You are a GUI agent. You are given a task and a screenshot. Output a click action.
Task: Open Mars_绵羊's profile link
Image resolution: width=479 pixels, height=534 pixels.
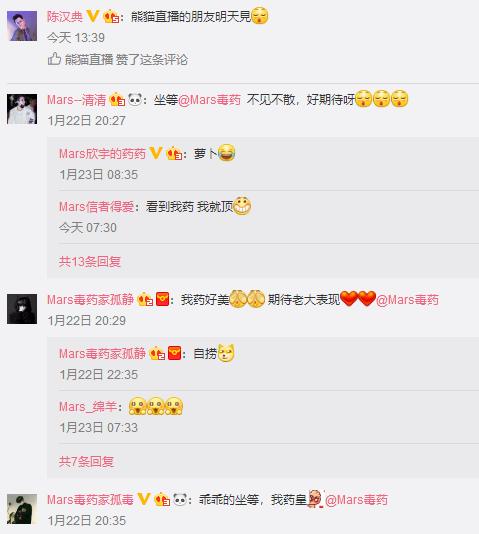88,407
